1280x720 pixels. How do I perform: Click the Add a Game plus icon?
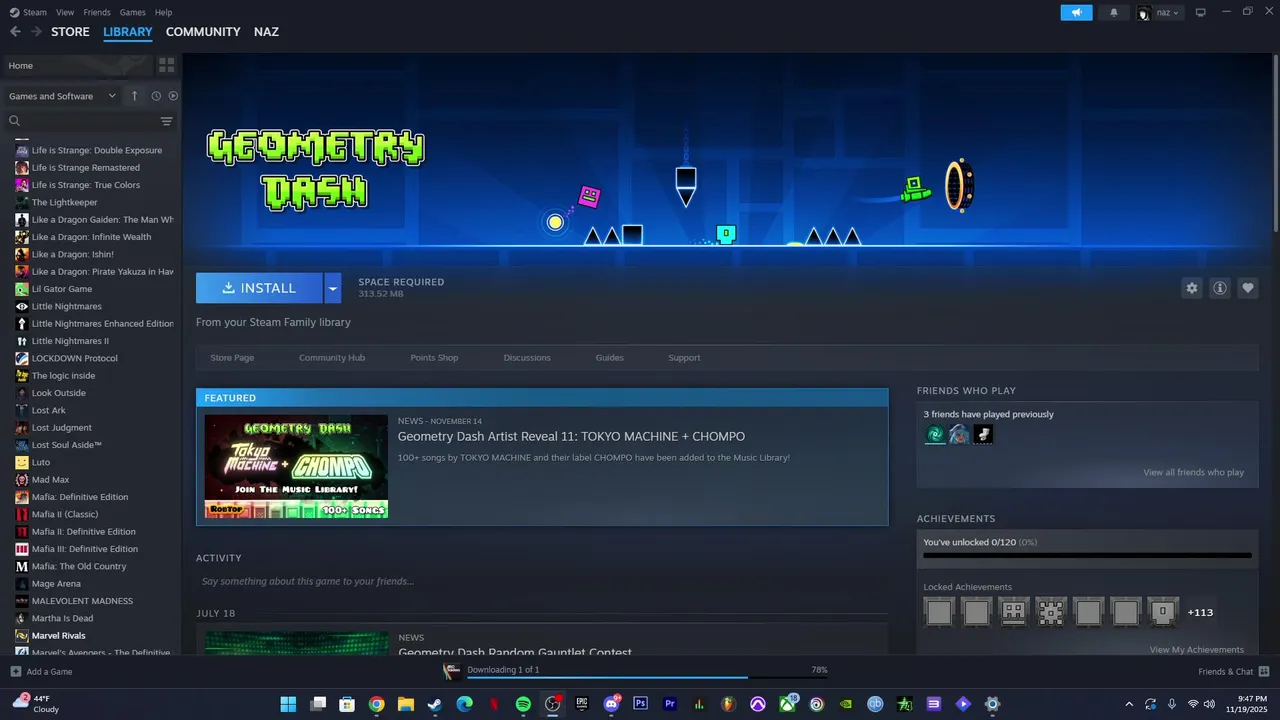15,671
